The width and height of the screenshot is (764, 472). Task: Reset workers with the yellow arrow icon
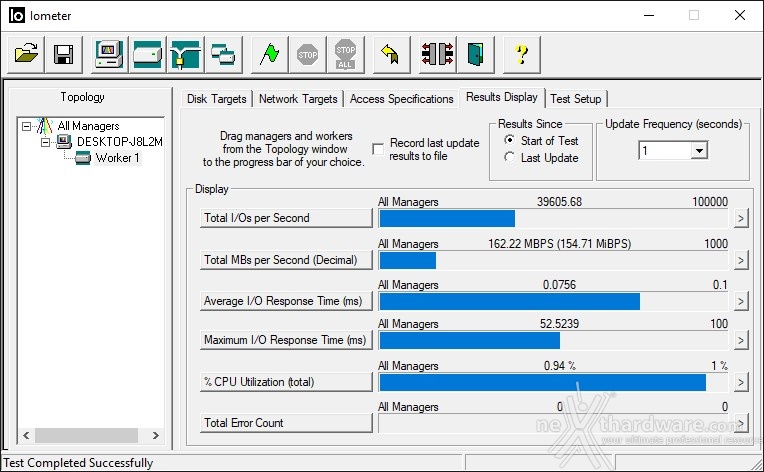tap(391, 54)
